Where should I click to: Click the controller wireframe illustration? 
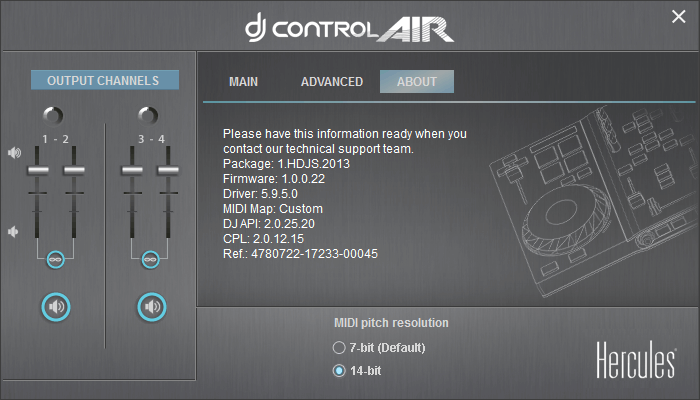(594, 201)
